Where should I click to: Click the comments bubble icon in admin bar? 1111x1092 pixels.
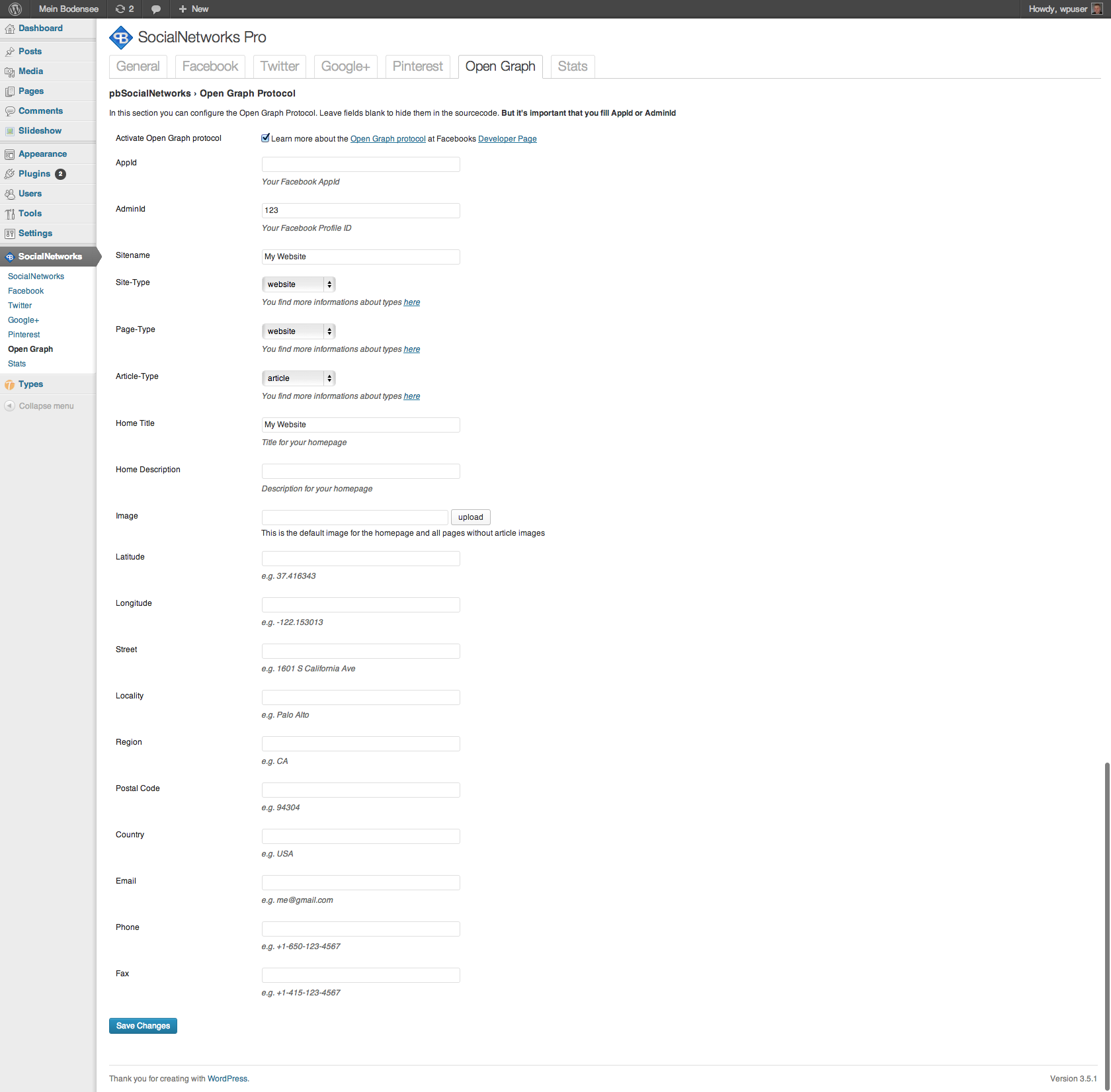click(x=156, y=9)
